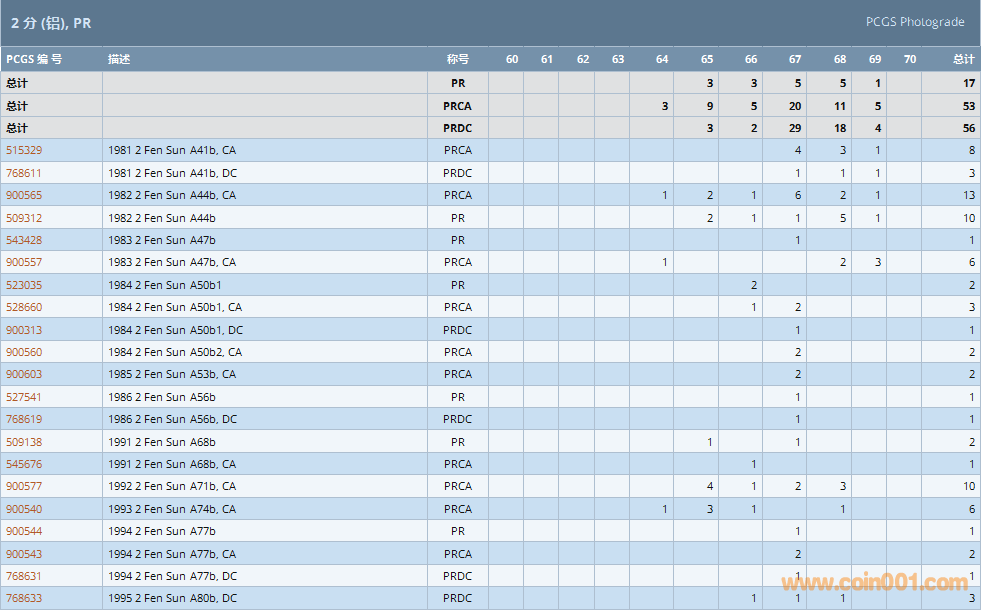Click PCGS number 509138
Viewport: 981px width, 610px height.
tap(24, 442)
